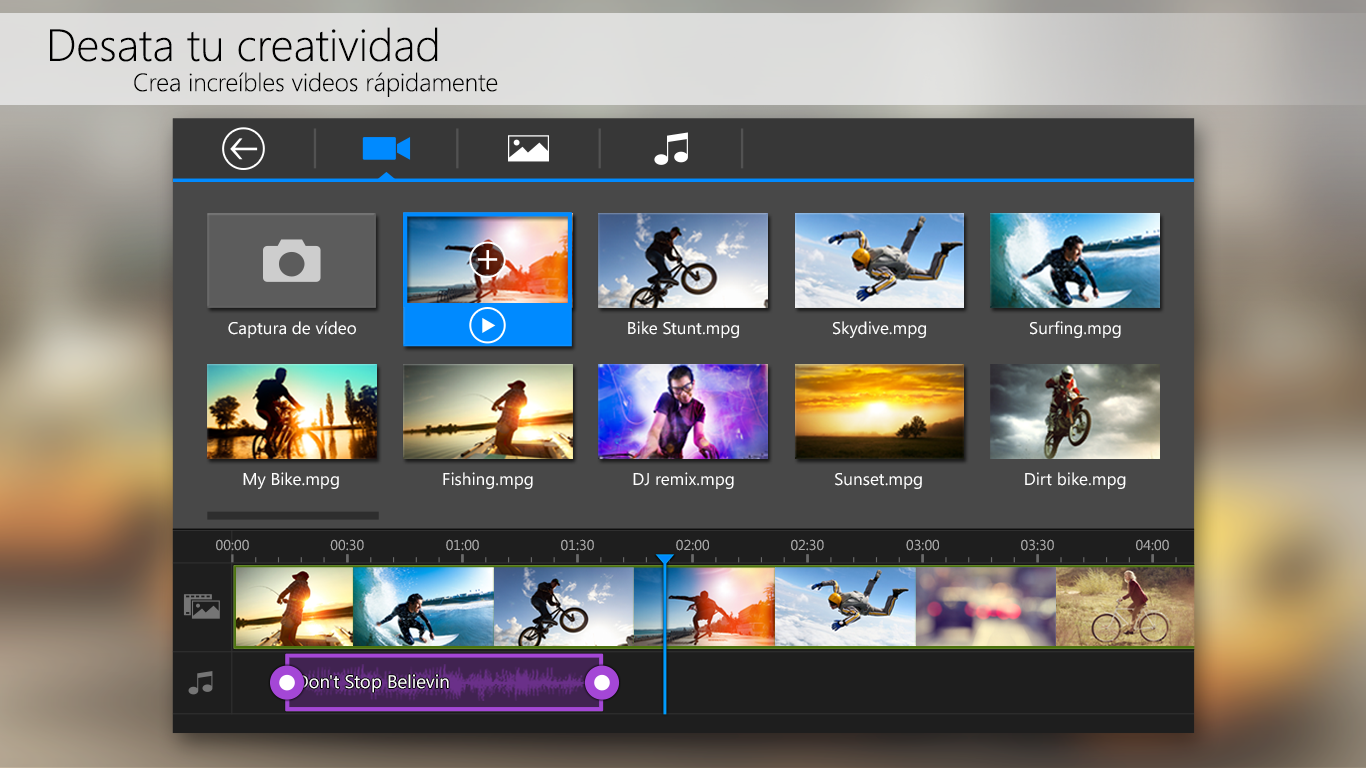Open the Dirt bike.mpg clip

click(1074, 411)
